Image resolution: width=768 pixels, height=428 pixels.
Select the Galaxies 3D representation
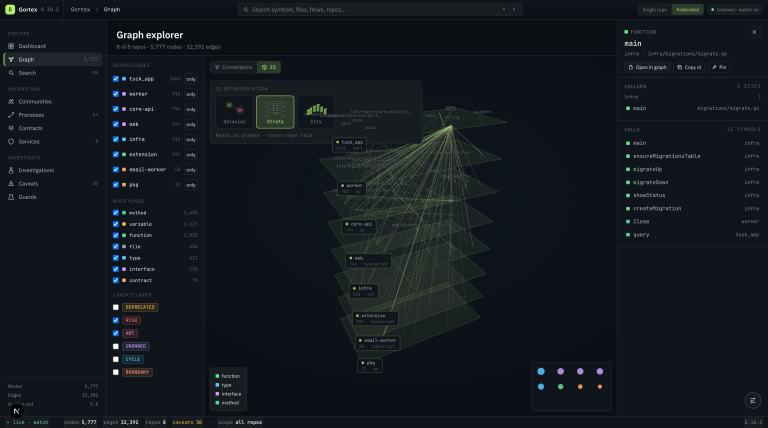(x=235, y=112)
